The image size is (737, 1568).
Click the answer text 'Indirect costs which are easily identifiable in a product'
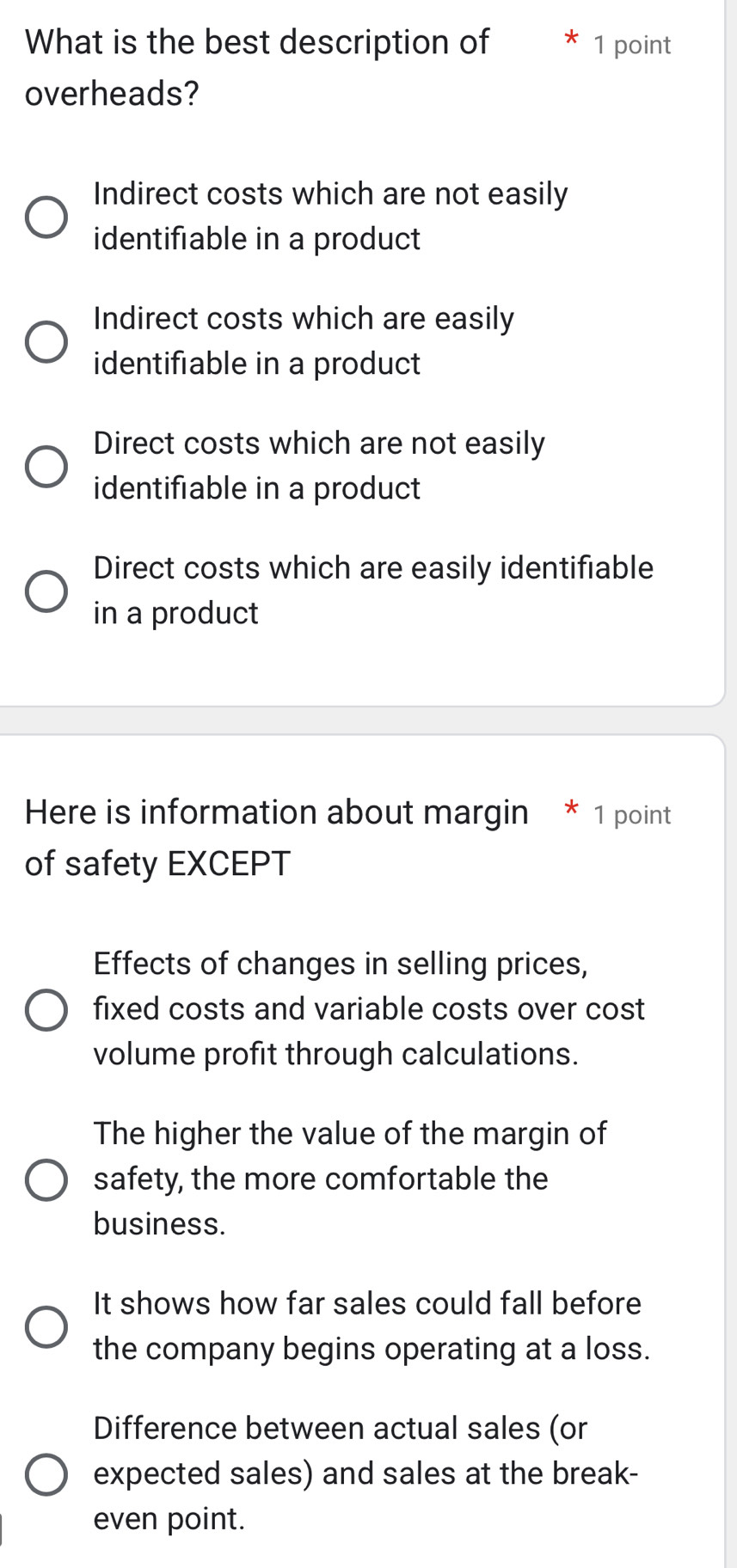coord(304,340)
